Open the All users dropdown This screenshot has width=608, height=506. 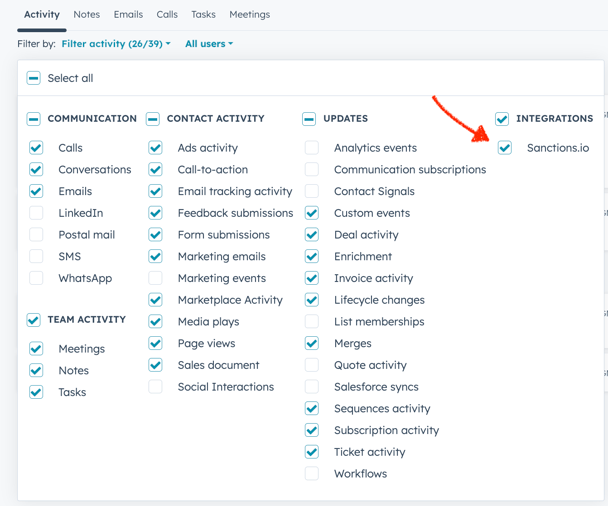208,44
